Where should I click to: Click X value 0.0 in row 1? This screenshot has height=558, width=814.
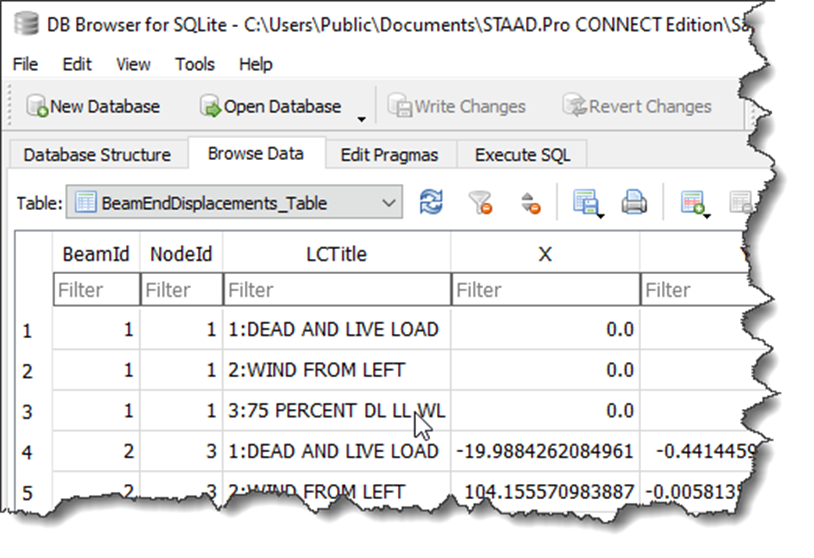pos(545,330)
